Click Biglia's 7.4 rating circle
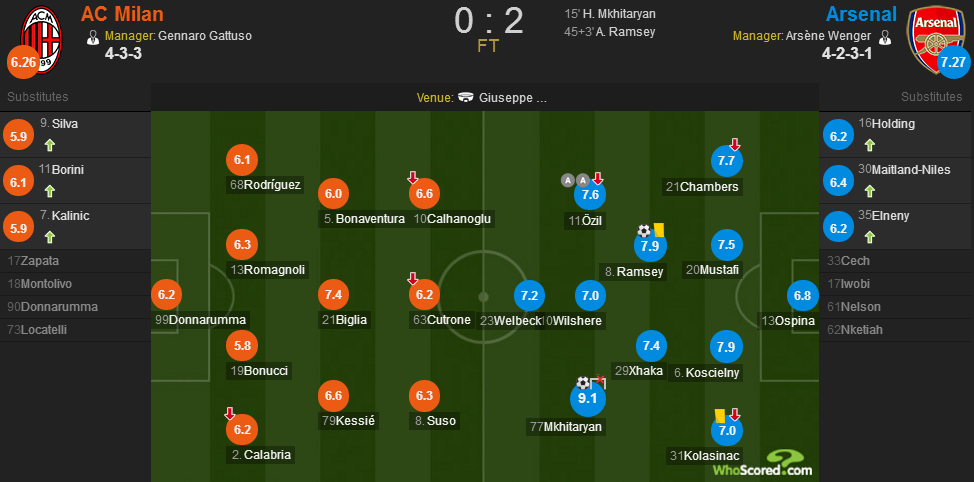This screenshot has height=482, width=974. pyautogui.click(x=334, y=296)
